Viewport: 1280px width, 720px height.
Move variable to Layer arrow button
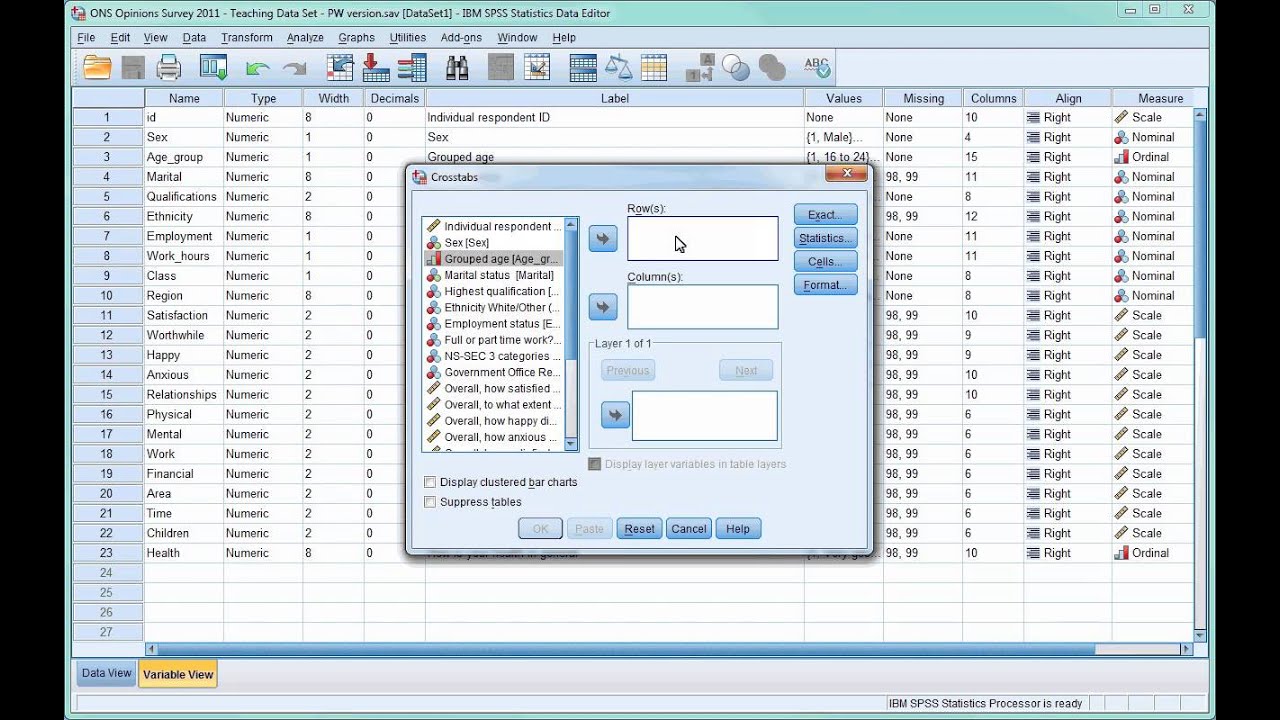tap(616, 415)
